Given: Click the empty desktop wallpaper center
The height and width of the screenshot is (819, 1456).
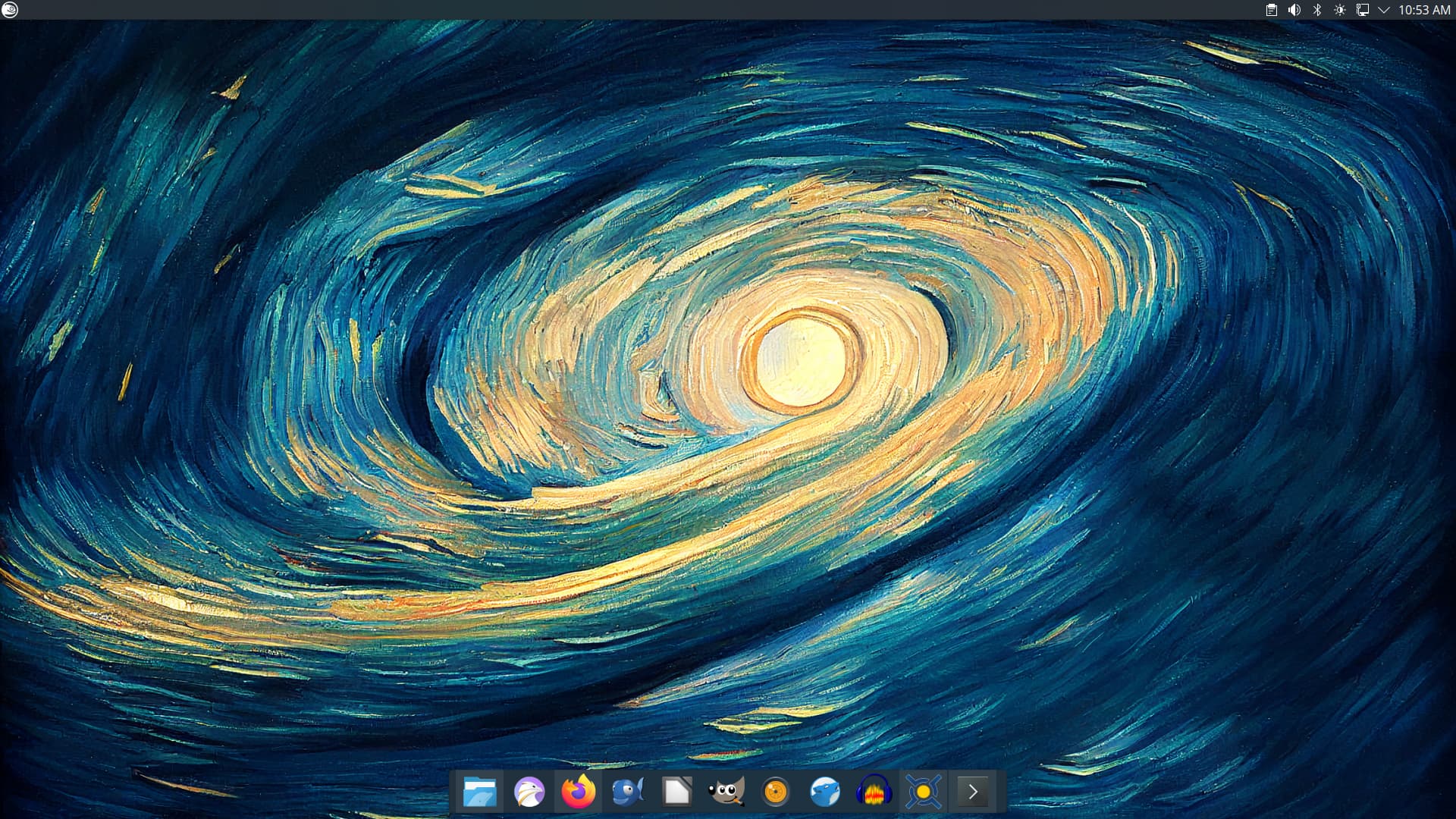Looking at the screenshot, I should click(x=728, y=409).
